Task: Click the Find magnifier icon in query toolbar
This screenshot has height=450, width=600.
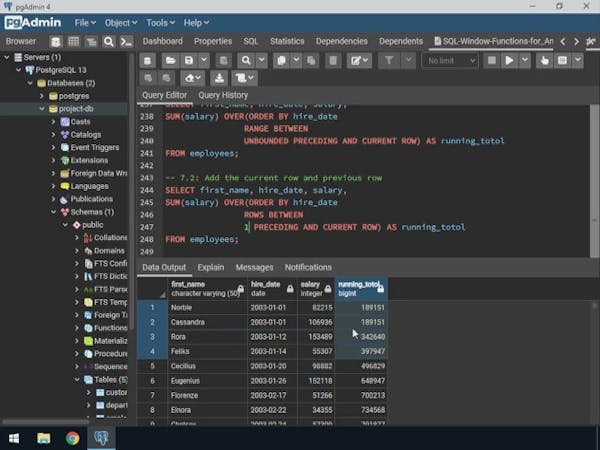Action: click(246, 60)
